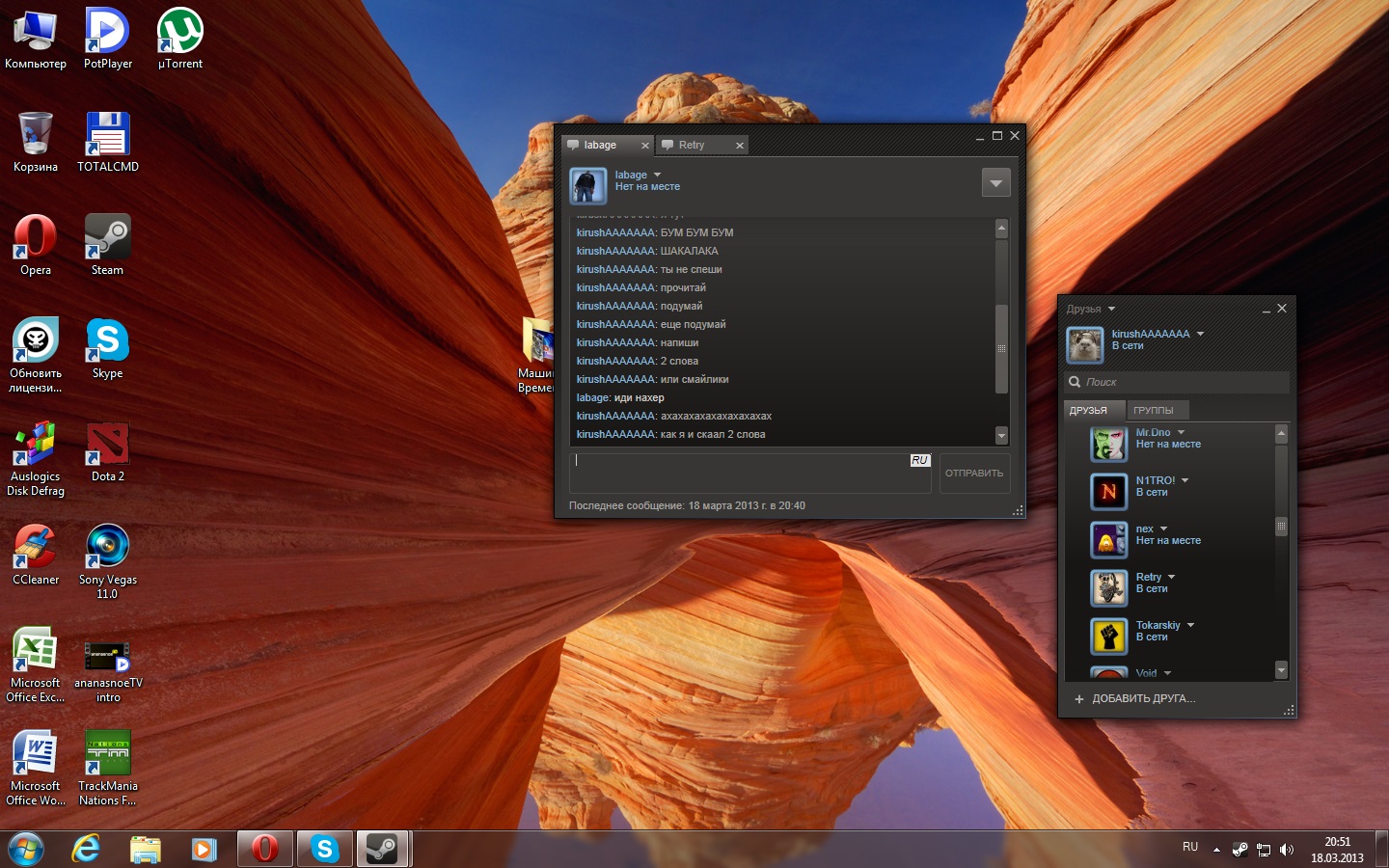1389x868 pixels.
Task: Launch Sony Vegas 11.0 shortcut
Action: pos(107,549)
